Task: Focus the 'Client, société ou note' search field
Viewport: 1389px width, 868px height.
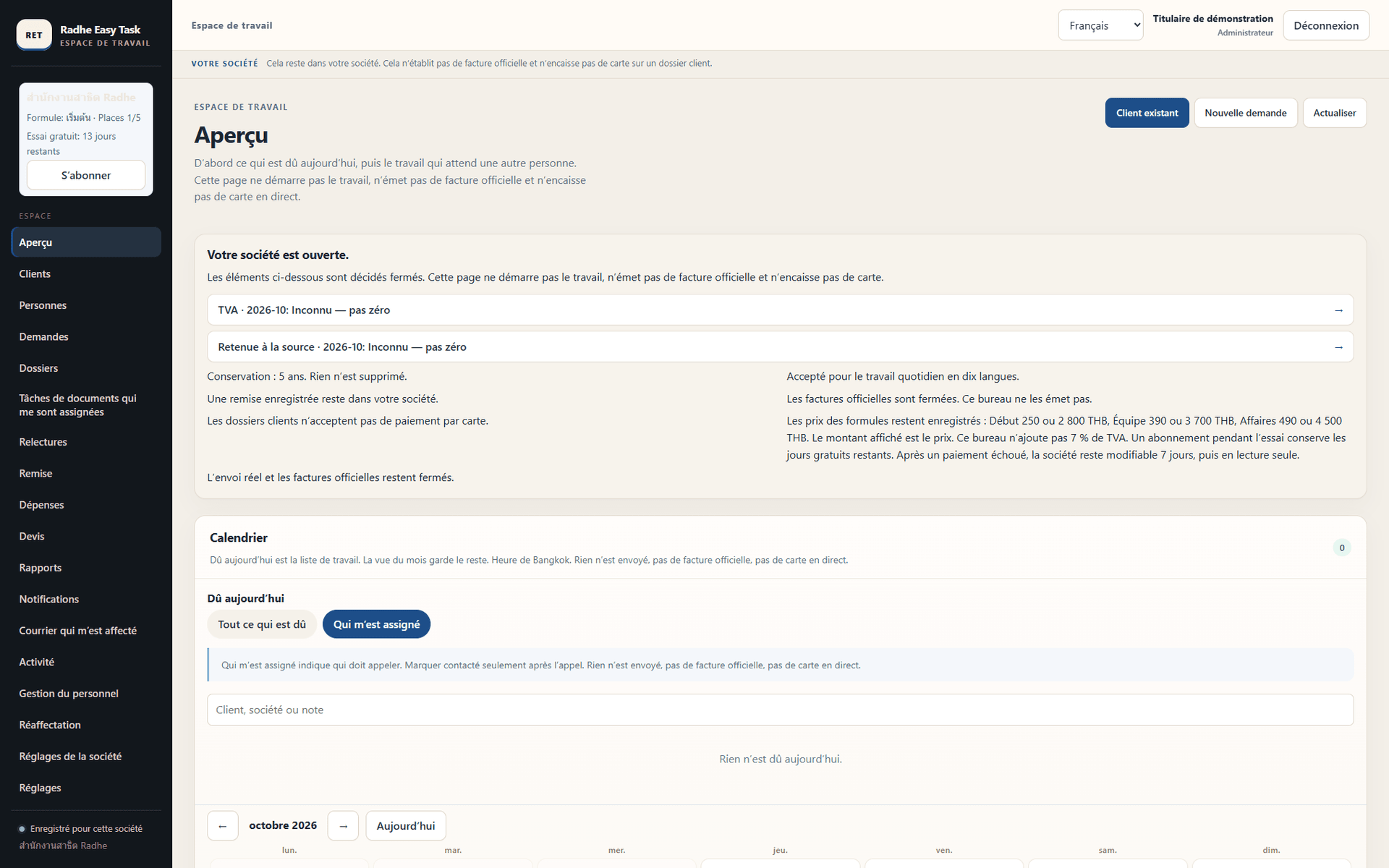Action: (780, 710)
